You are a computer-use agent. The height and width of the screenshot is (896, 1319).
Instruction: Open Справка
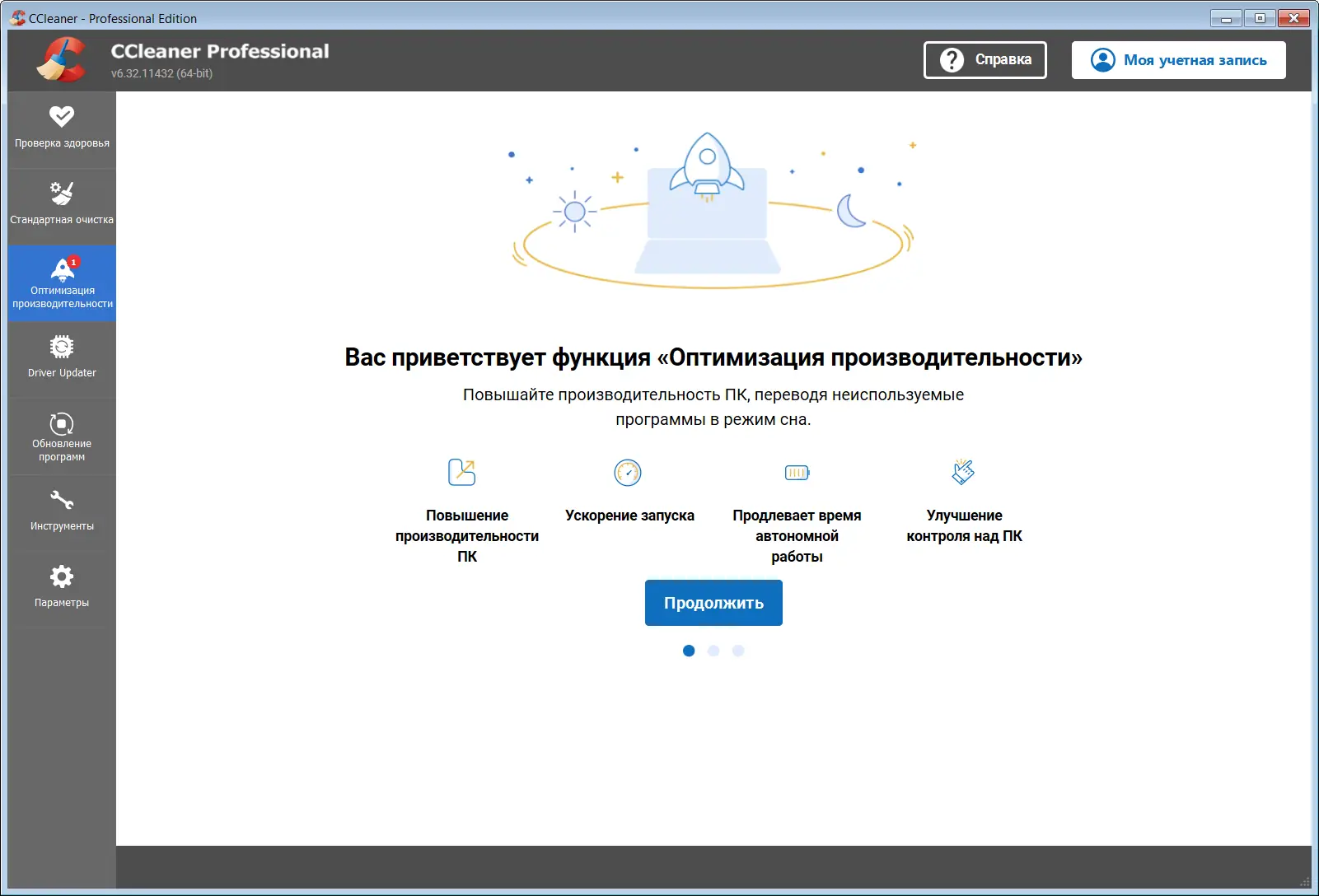point(985,59)
